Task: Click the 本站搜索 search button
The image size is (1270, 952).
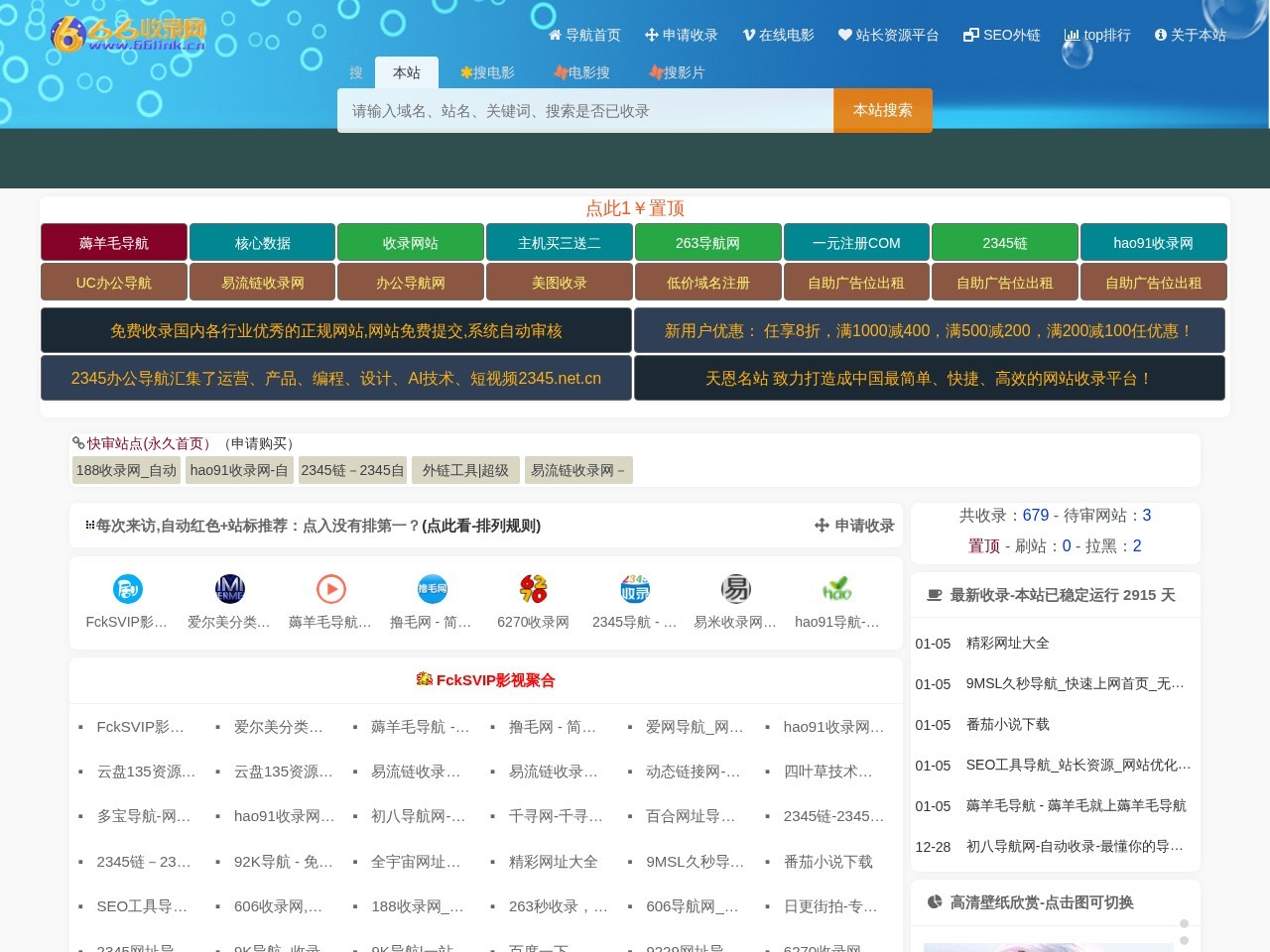Action: coord(882,110)
